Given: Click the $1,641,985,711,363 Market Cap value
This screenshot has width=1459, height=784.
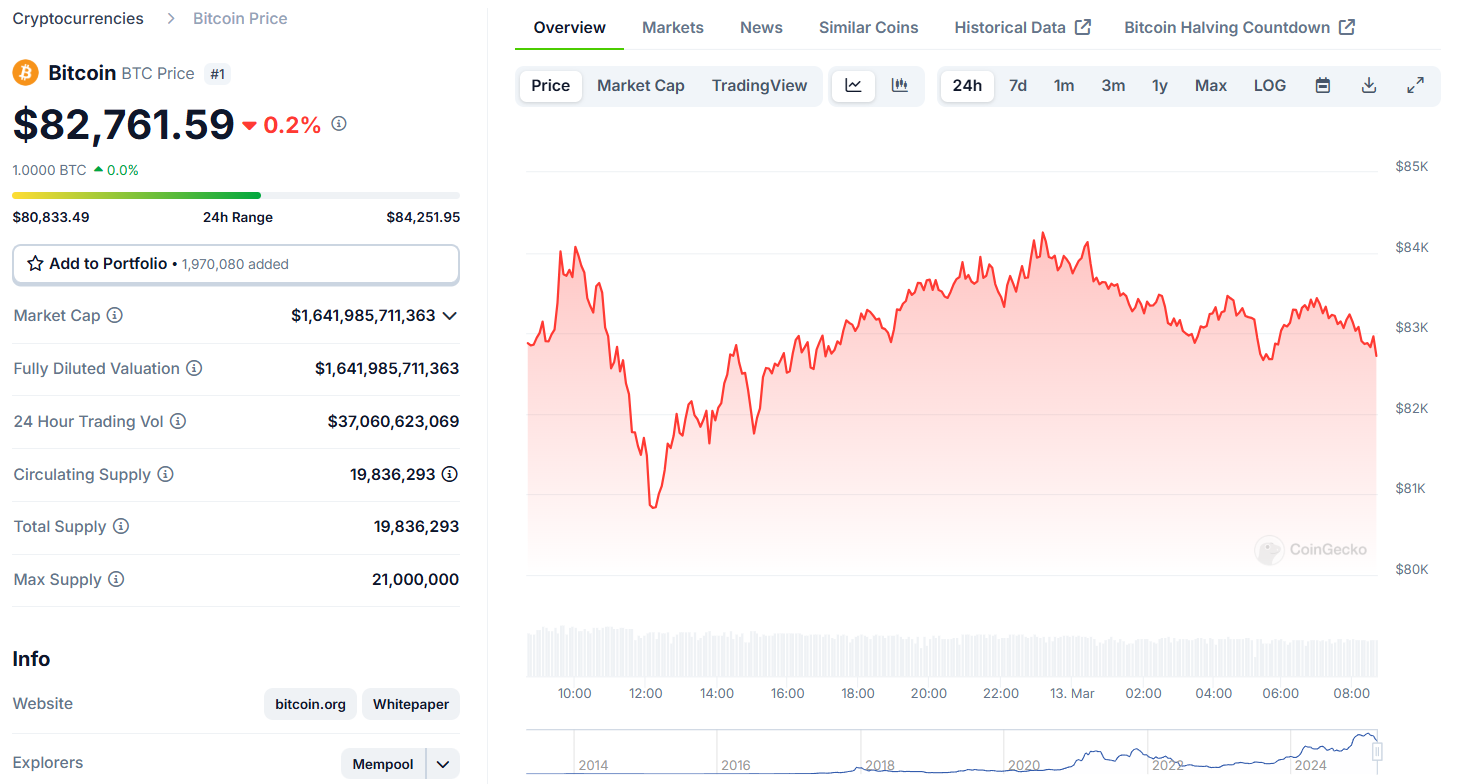Looking at the screenshot, I should click(x=363, y=315).
